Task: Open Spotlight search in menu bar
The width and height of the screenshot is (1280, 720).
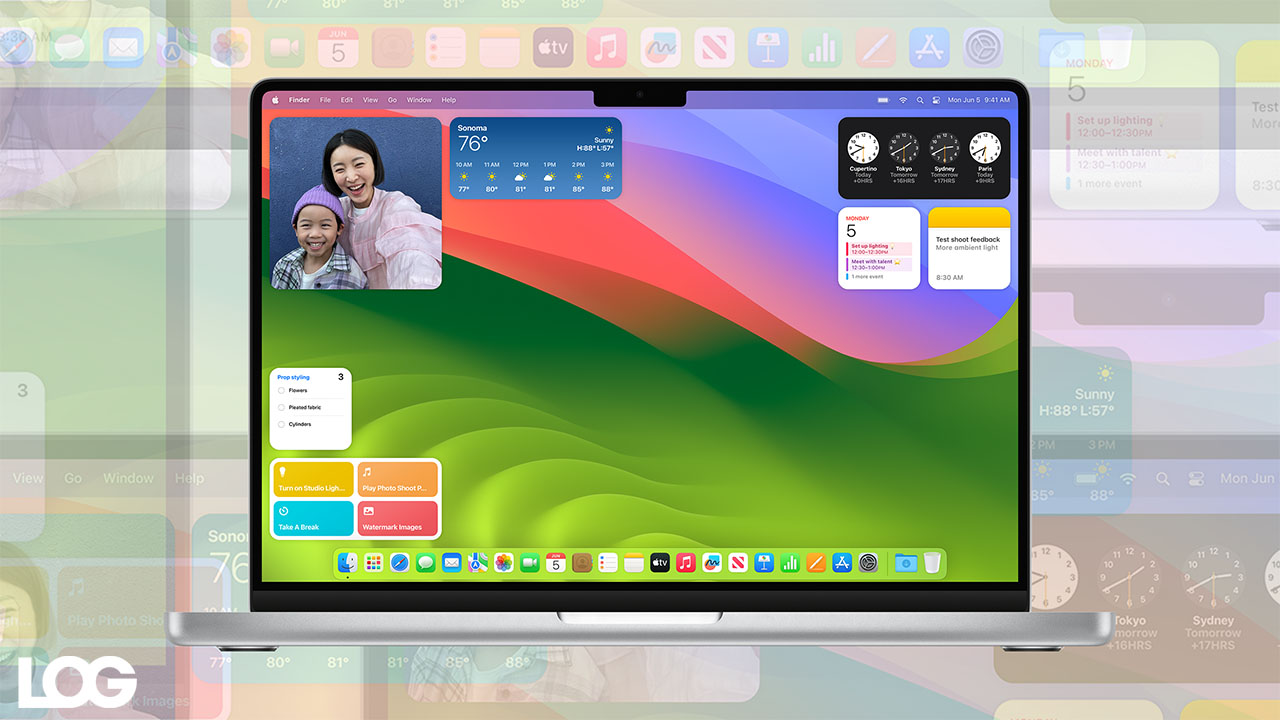Action: 920,100
